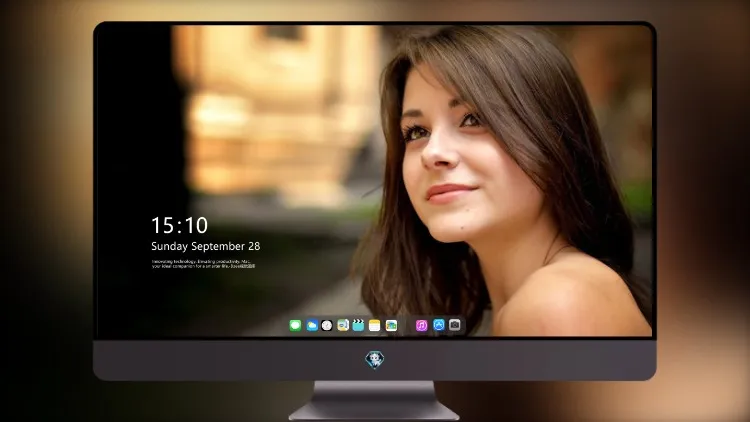Click the Sunday September 28 date text
The height and width of the screenshot is (422, 750).
[x=206, y=246]
